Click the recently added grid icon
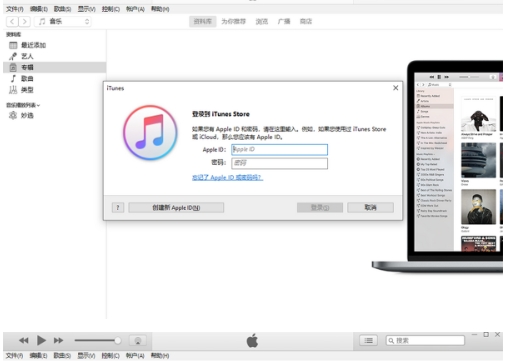This screenshot has height=361, width=505. tap(13, 45)
